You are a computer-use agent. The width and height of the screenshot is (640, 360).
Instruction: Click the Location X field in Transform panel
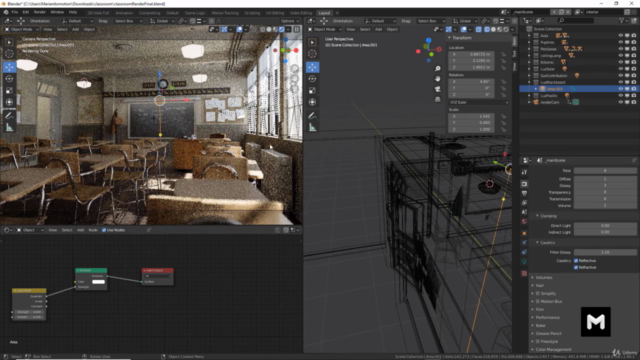click(471, 54)
